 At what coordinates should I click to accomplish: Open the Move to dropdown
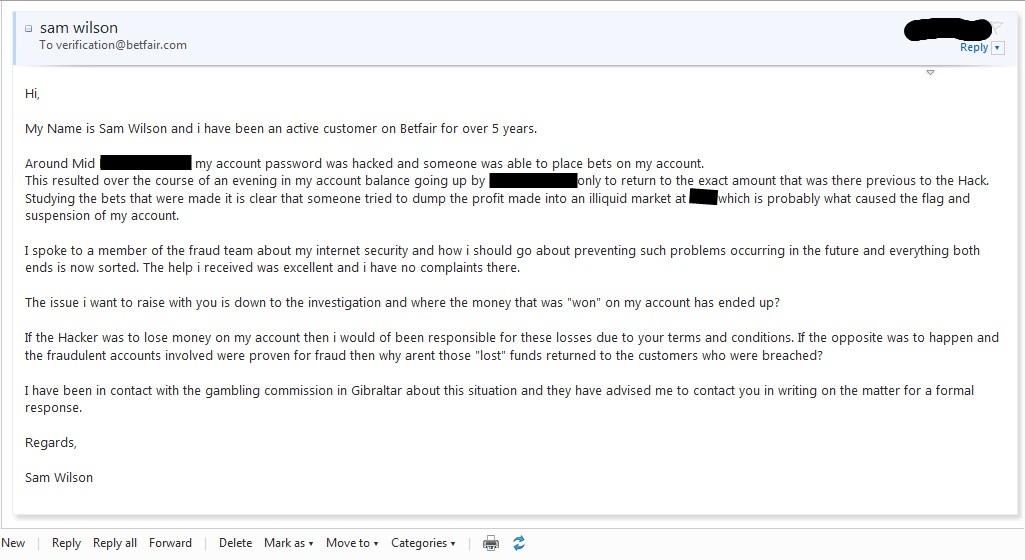click(352, 543)
